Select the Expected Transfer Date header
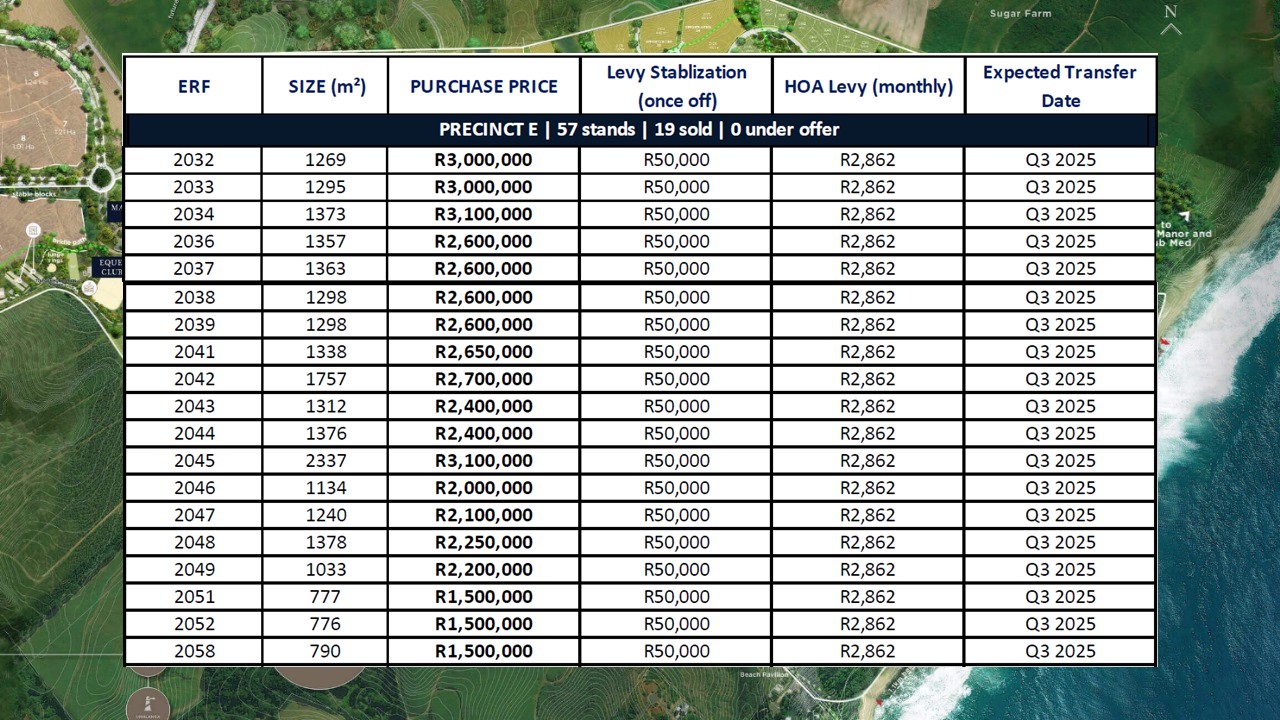1280x720 pixels. point(1060,86)
